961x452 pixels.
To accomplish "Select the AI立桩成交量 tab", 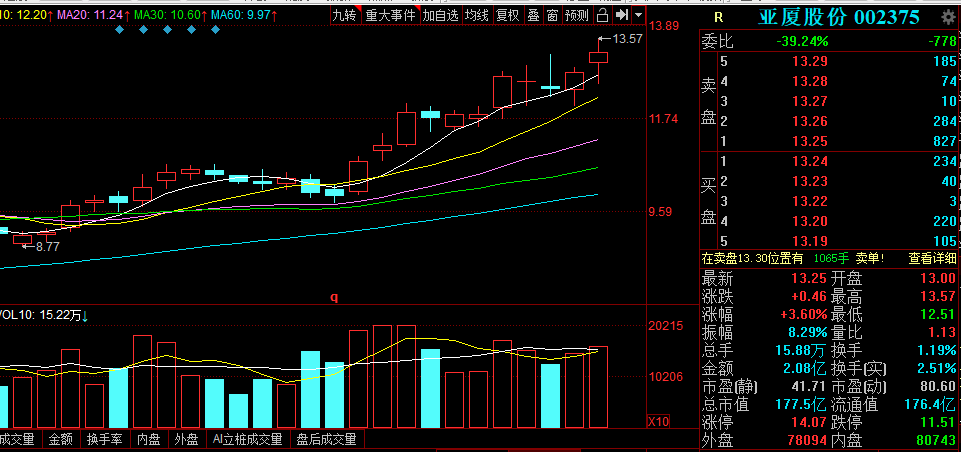I will 248,439.
